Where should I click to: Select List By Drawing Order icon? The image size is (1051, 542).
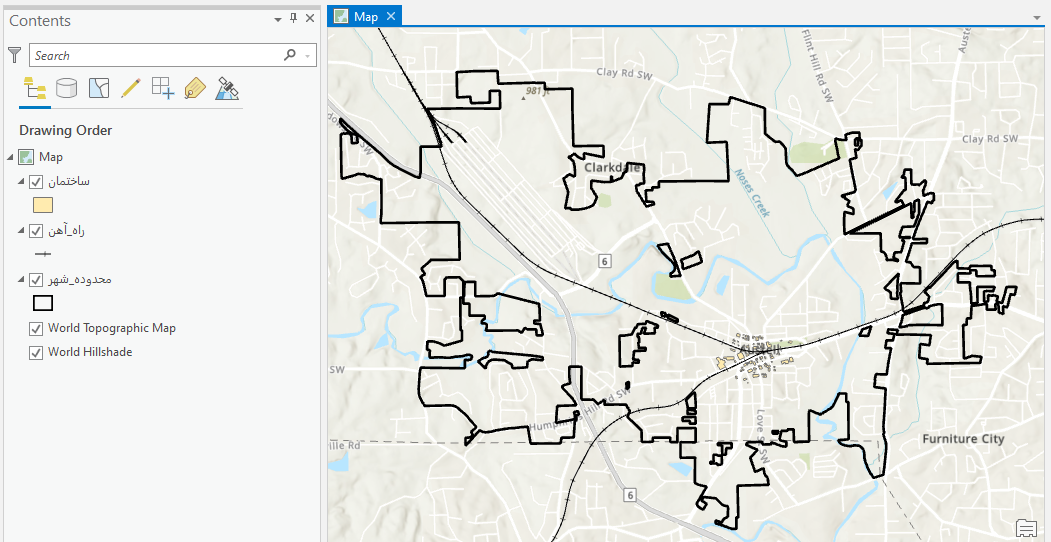(34, 89)
